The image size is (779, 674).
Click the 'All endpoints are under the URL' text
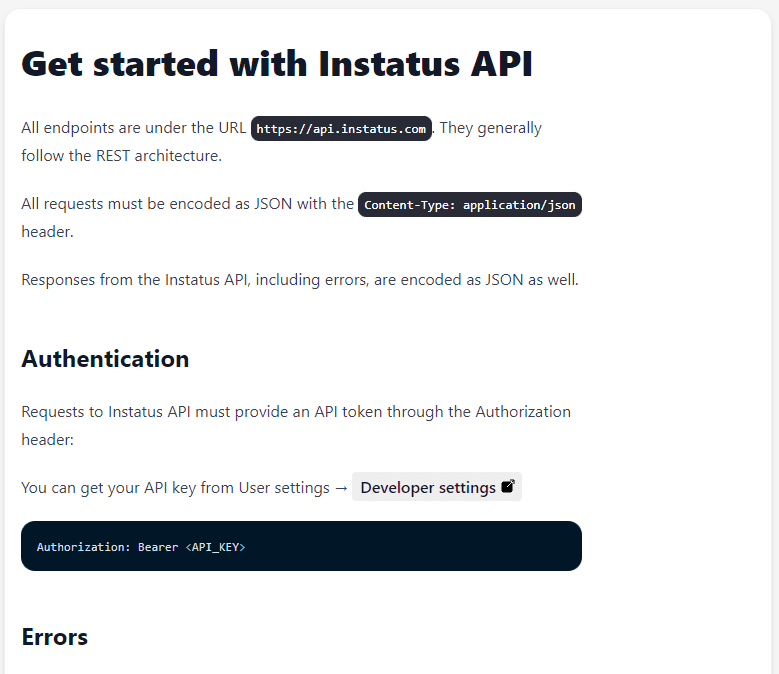pos(134,128)
